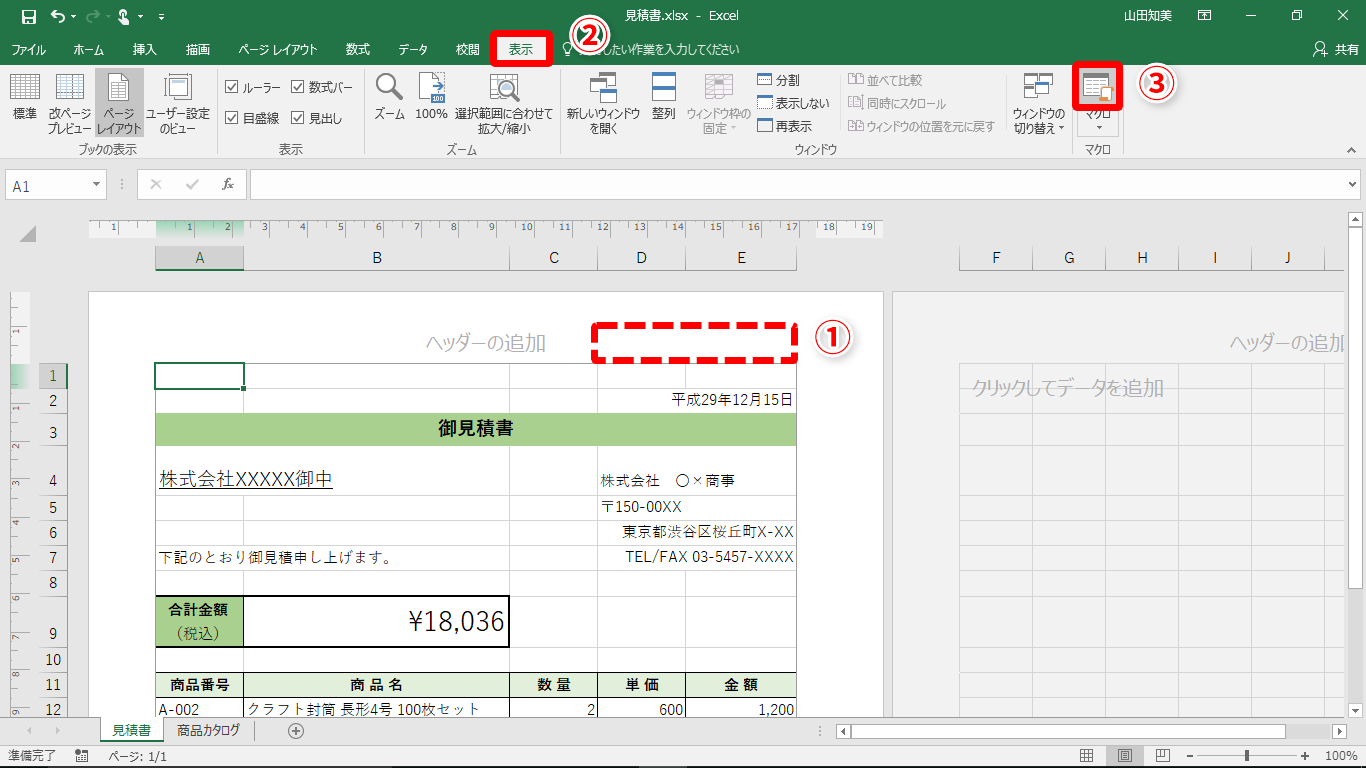Open ユーザー設定のビュー dialog

pos(178,104)
